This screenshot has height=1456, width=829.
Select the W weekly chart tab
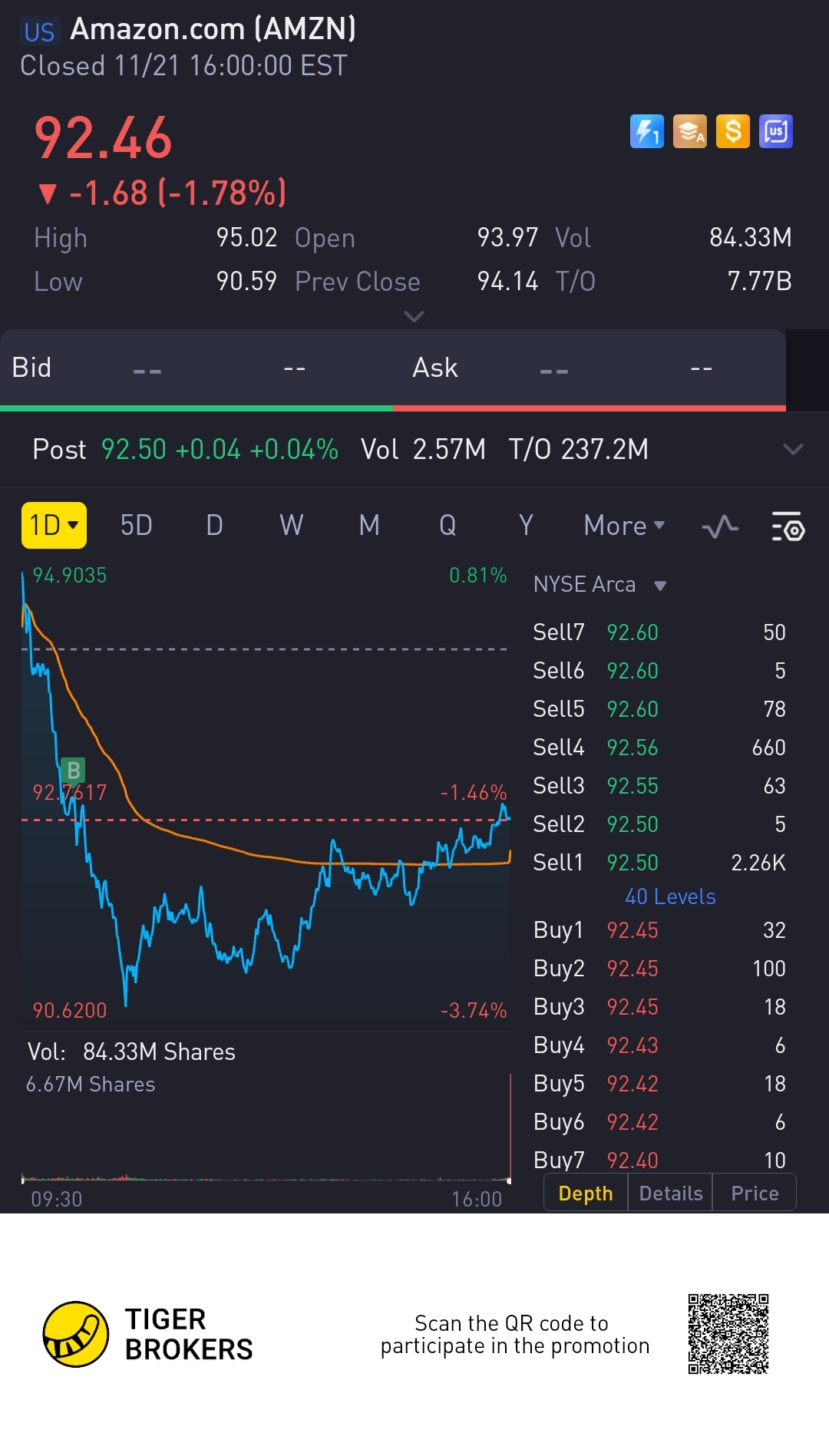click(x=291, y=526)
